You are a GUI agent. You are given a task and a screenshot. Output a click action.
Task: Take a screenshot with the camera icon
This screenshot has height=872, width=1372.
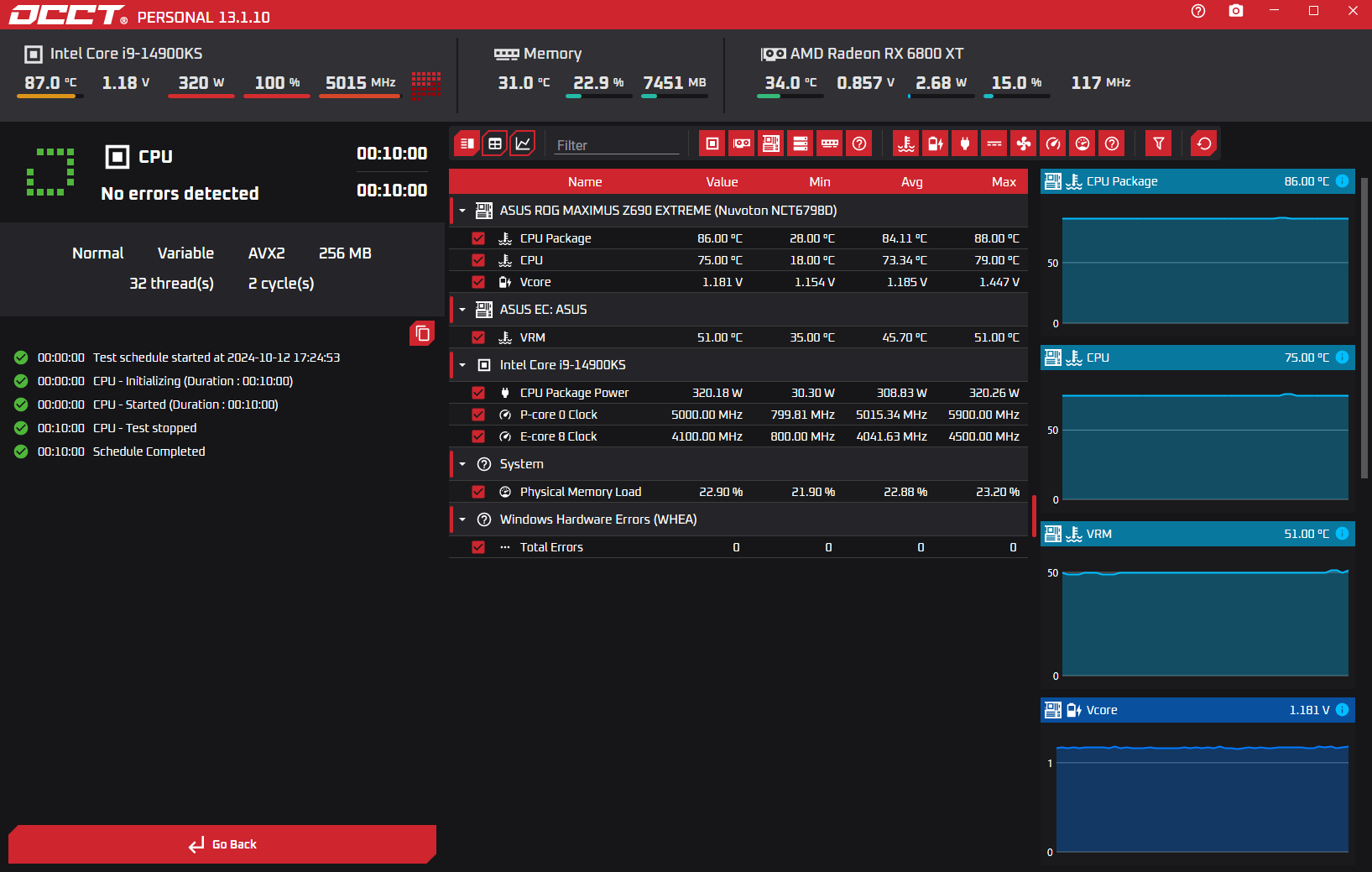(1235, 11)
